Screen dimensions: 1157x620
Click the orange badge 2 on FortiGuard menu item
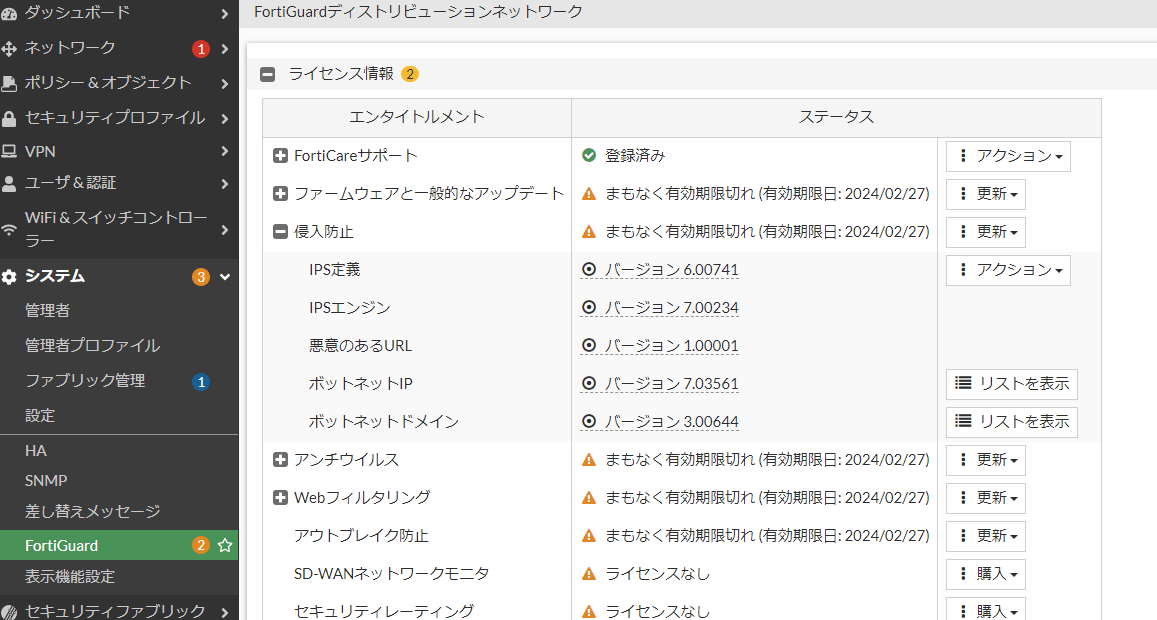pyautogui.click(x=201, y=545)
